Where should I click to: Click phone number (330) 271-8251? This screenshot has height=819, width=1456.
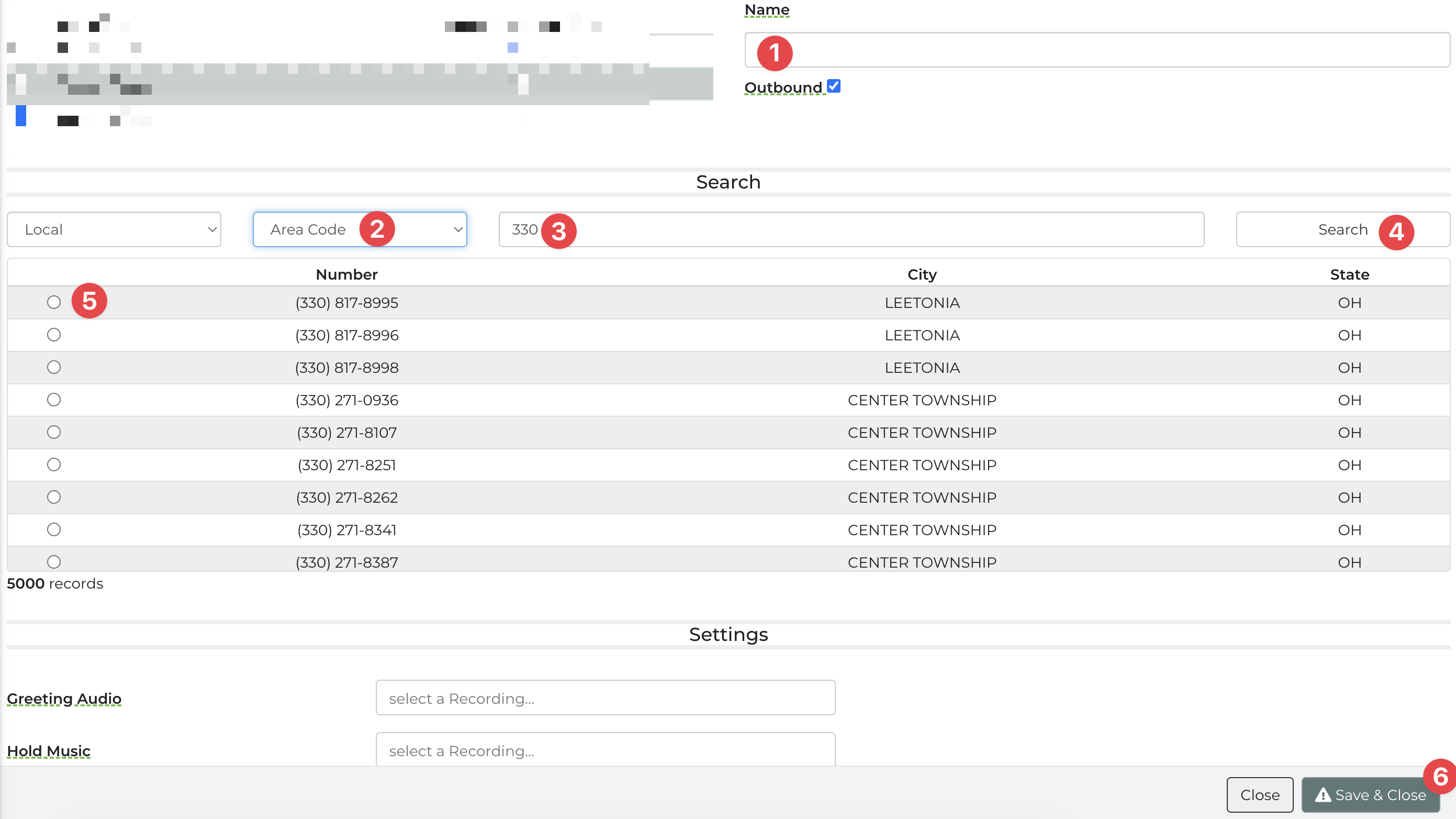pos(346,465)
